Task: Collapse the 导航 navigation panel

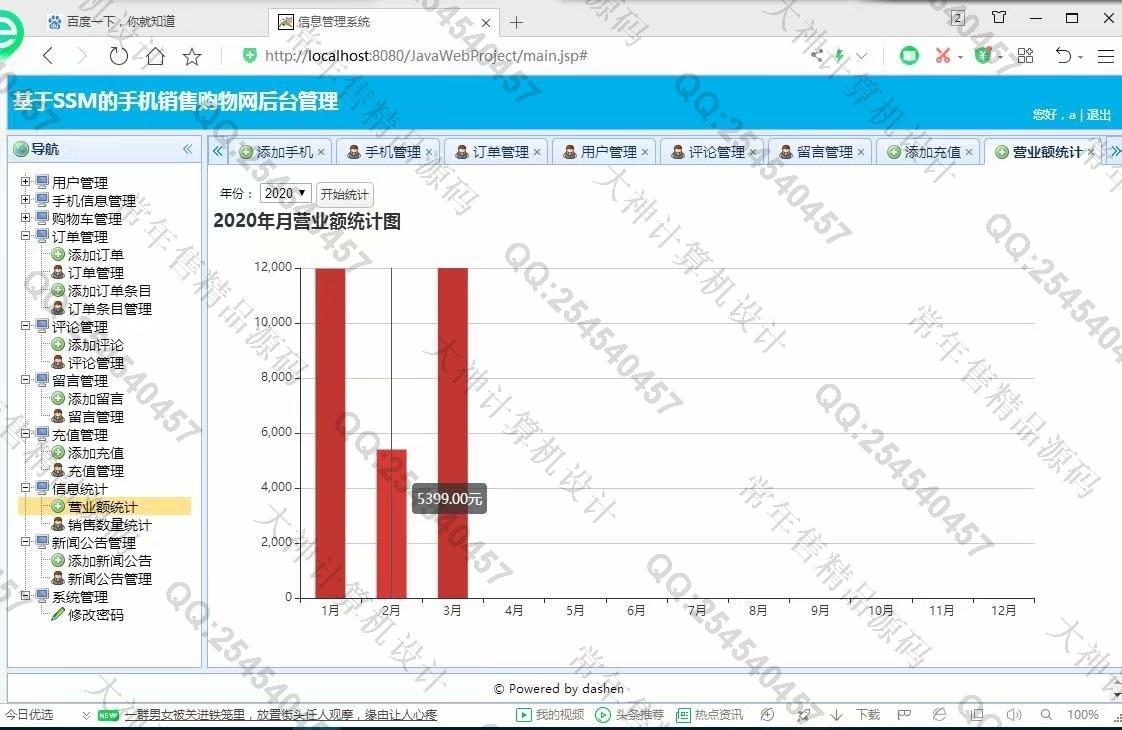Action: coord(187,149)
